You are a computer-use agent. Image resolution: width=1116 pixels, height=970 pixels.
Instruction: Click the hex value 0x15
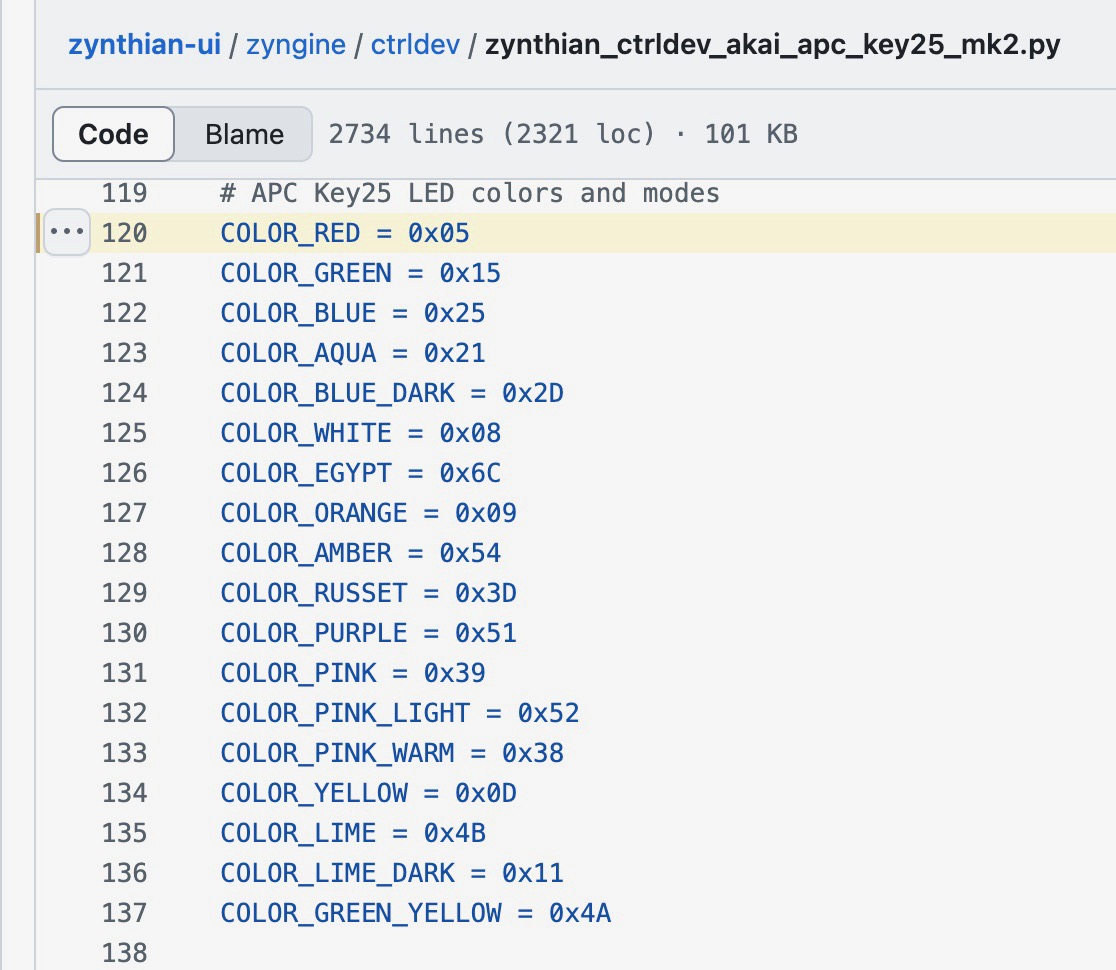coord(470,273)
